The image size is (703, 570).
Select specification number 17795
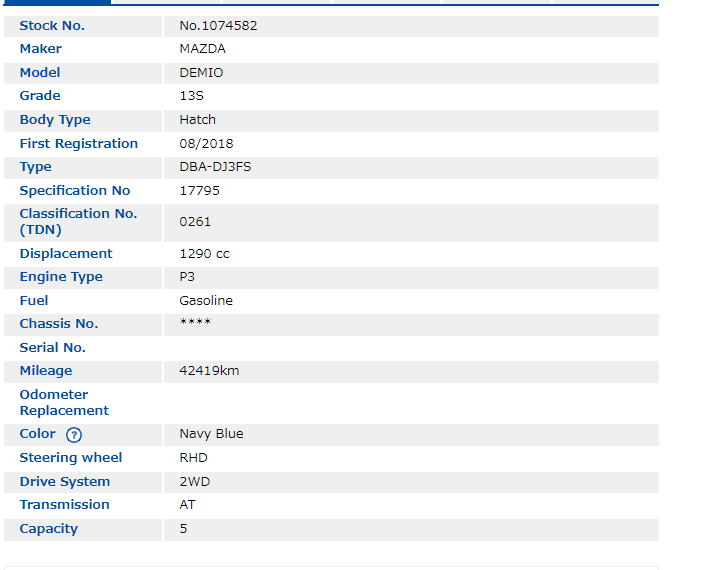point(199,191)
